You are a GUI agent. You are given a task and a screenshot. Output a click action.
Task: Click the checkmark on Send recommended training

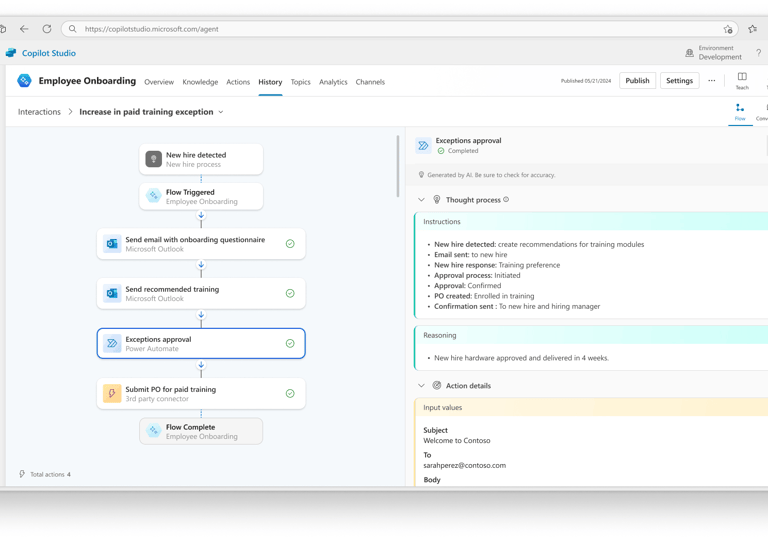290,294
